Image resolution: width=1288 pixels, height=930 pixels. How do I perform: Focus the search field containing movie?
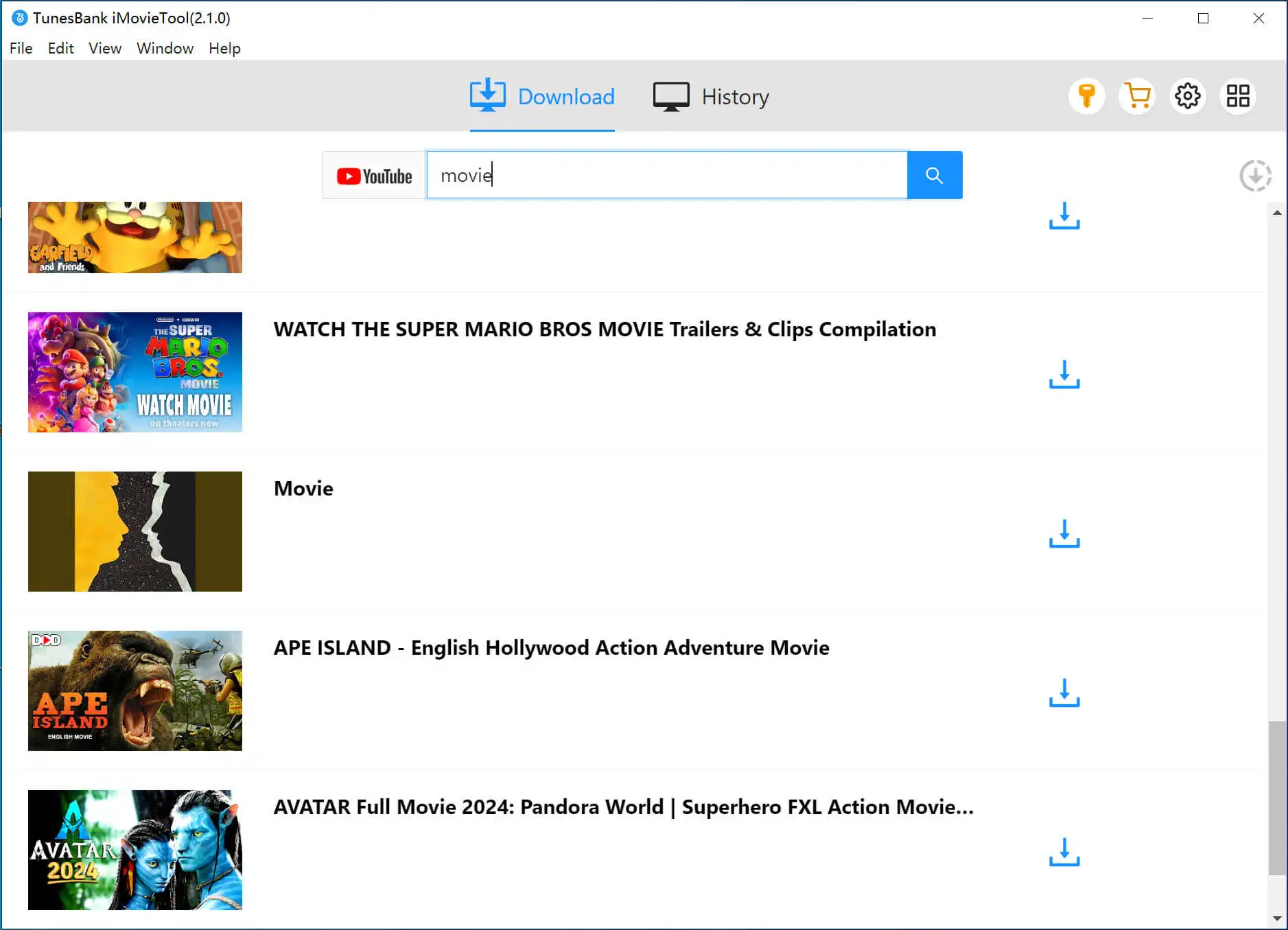[x=667, y=175]
